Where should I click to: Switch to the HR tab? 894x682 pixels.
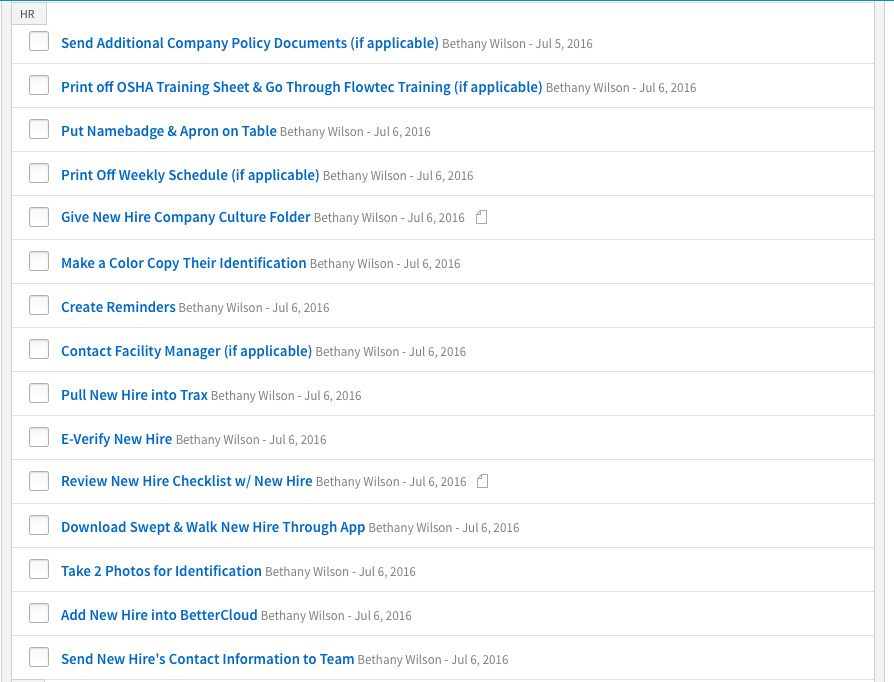point(29,13)
